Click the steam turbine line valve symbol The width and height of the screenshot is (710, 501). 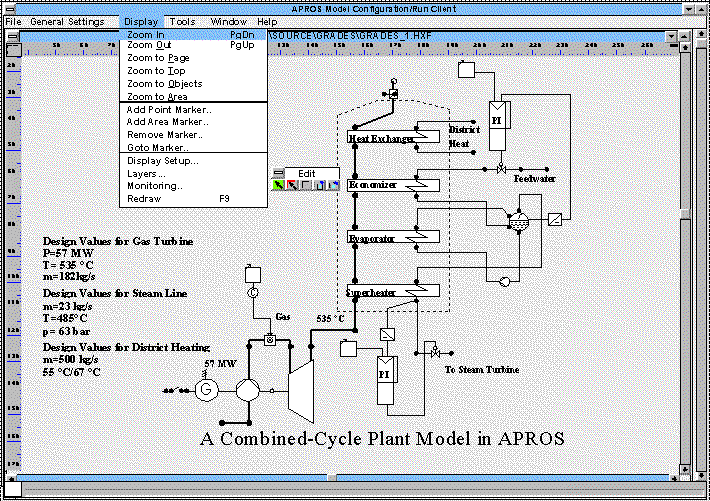435,352
